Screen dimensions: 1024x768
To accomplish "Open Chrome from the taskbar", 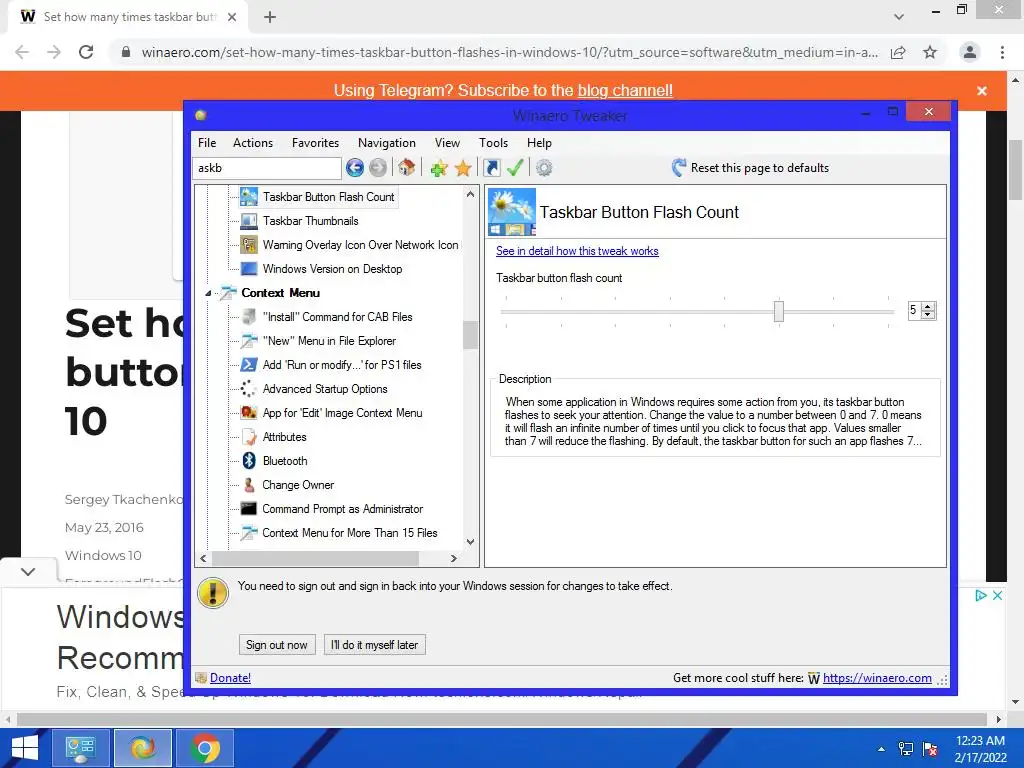I will (x=205, y=748).
